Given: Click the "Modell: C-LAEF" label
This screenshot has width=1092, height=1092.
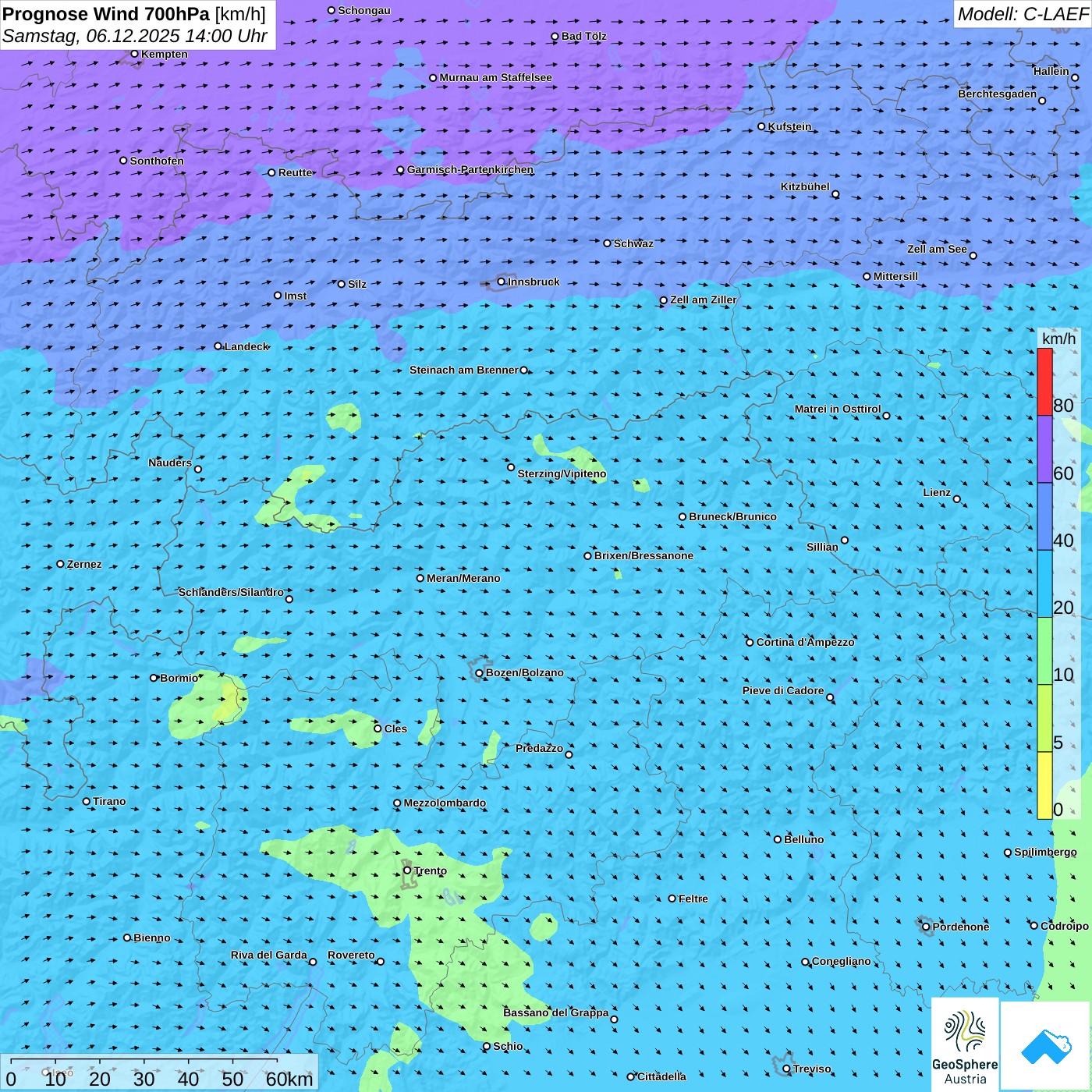Looking at the screenshot, I should click(1023, 14).
